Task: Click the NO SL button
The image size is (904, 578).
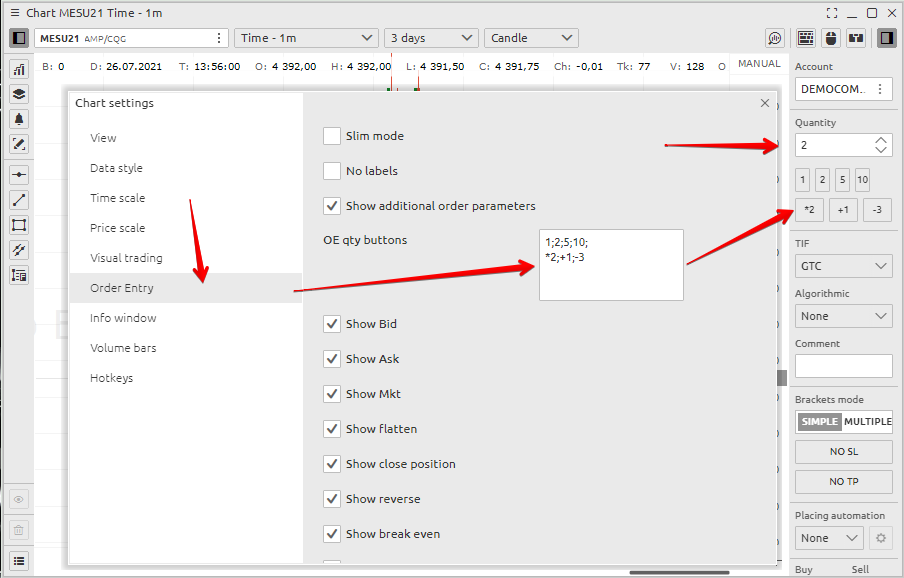Action: pos(843,452)
